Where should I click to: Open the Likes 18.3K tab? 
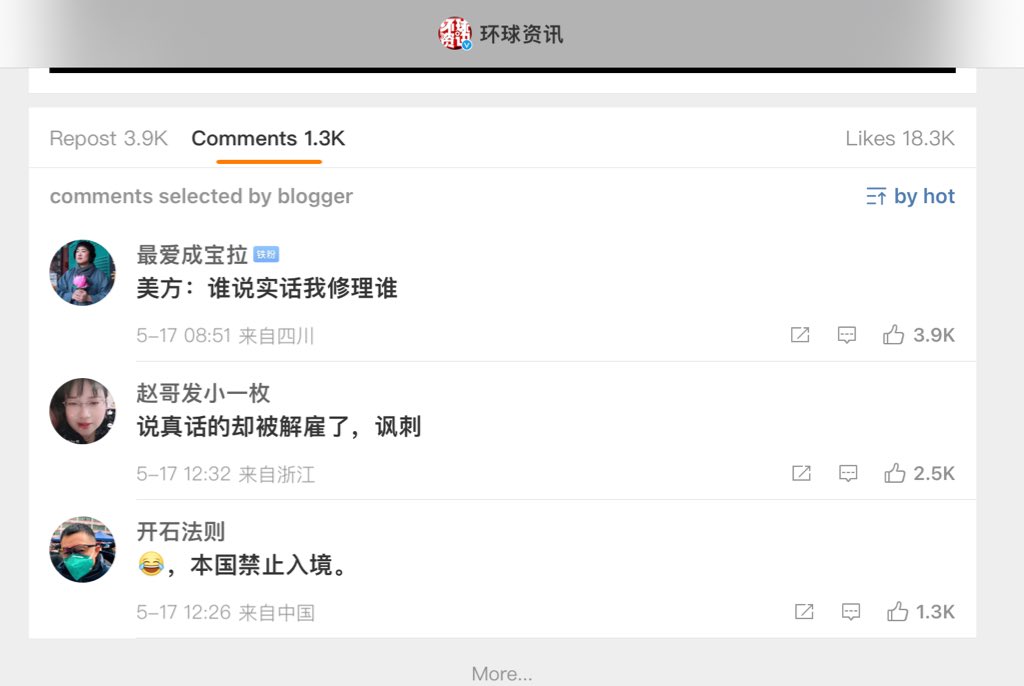(x=900, y=139)
